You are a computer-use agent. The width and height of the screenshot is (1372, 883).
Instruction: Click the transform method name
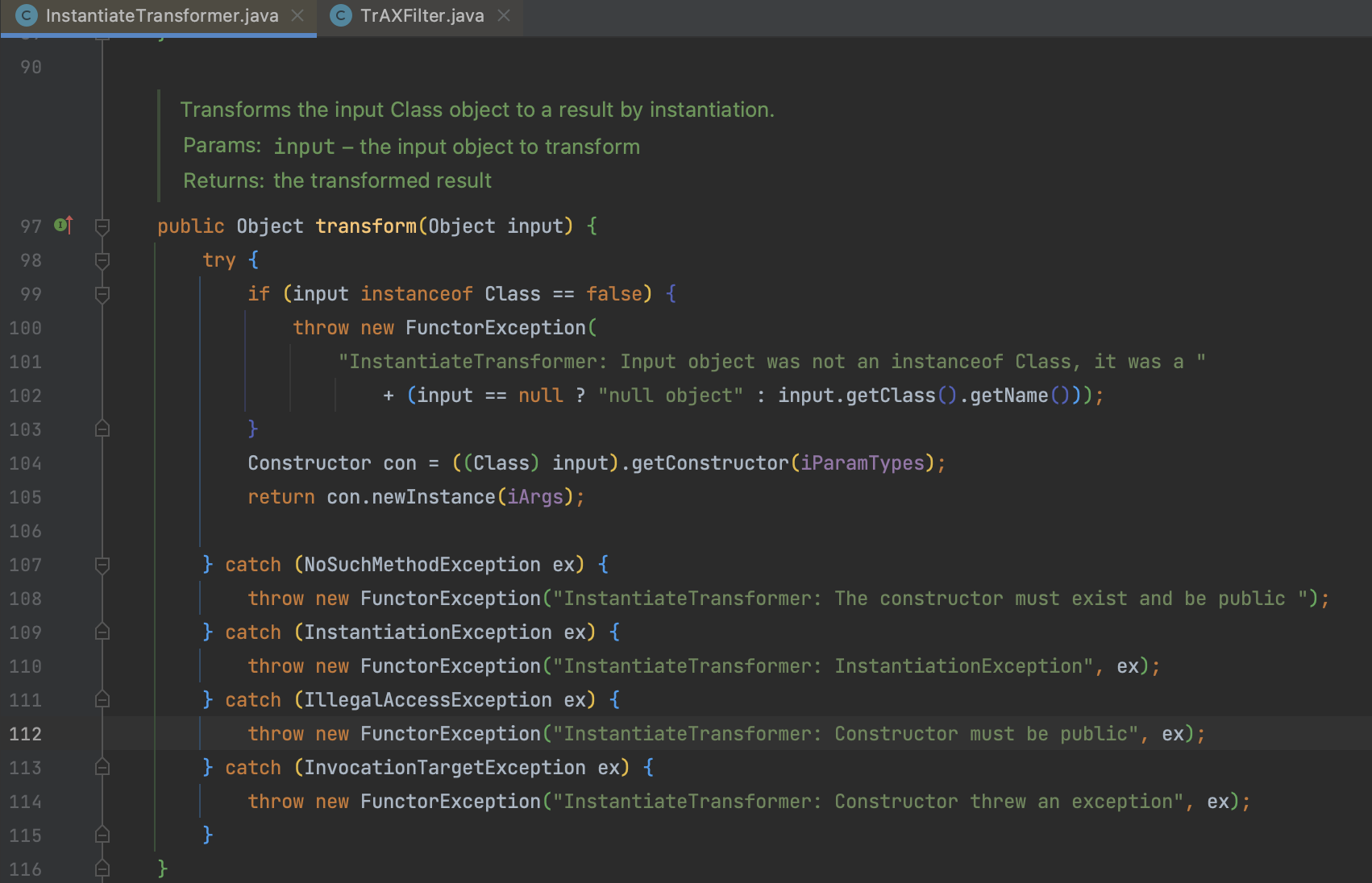pos(366,226)
